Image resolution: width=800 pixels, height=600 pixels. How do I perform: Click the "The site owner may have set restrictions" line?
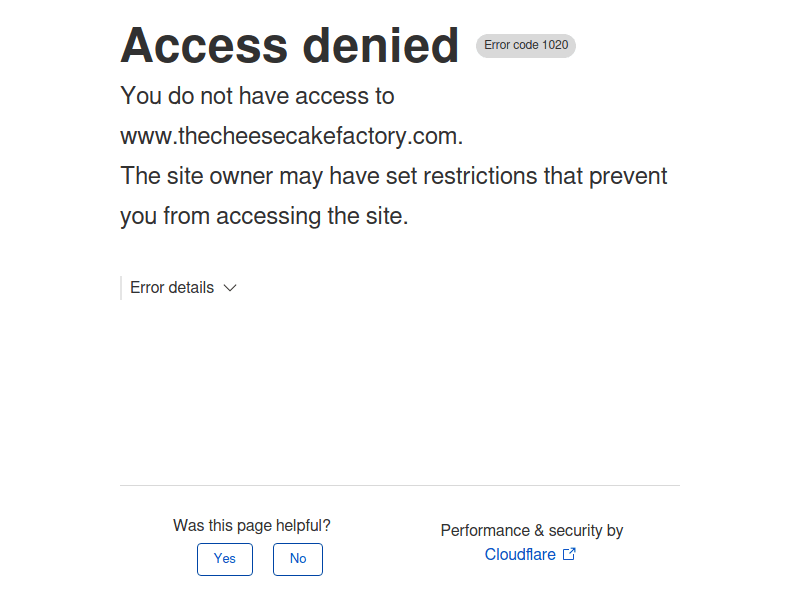394,176
